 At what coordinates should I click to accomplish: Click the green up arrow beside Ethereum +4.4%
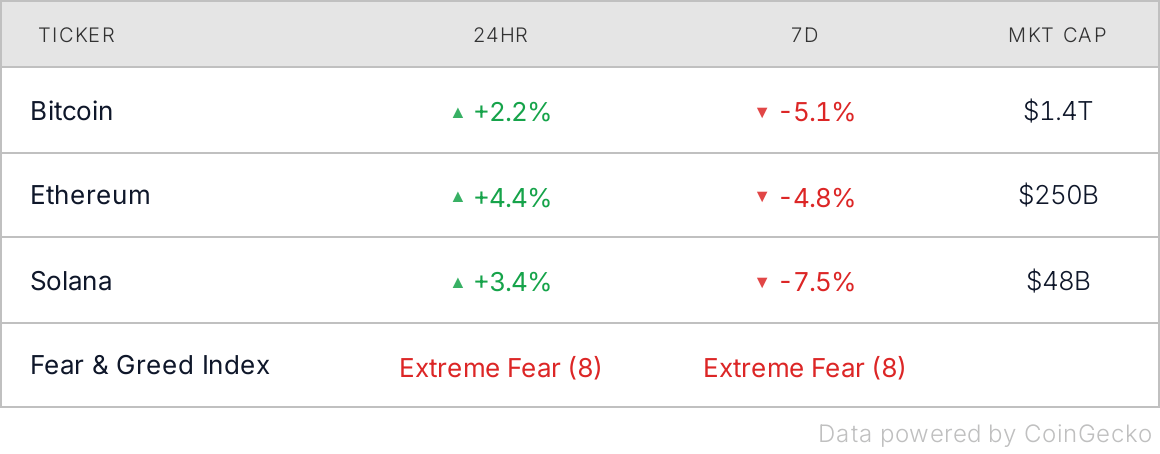pyautogui.click(x=458, y=198)
